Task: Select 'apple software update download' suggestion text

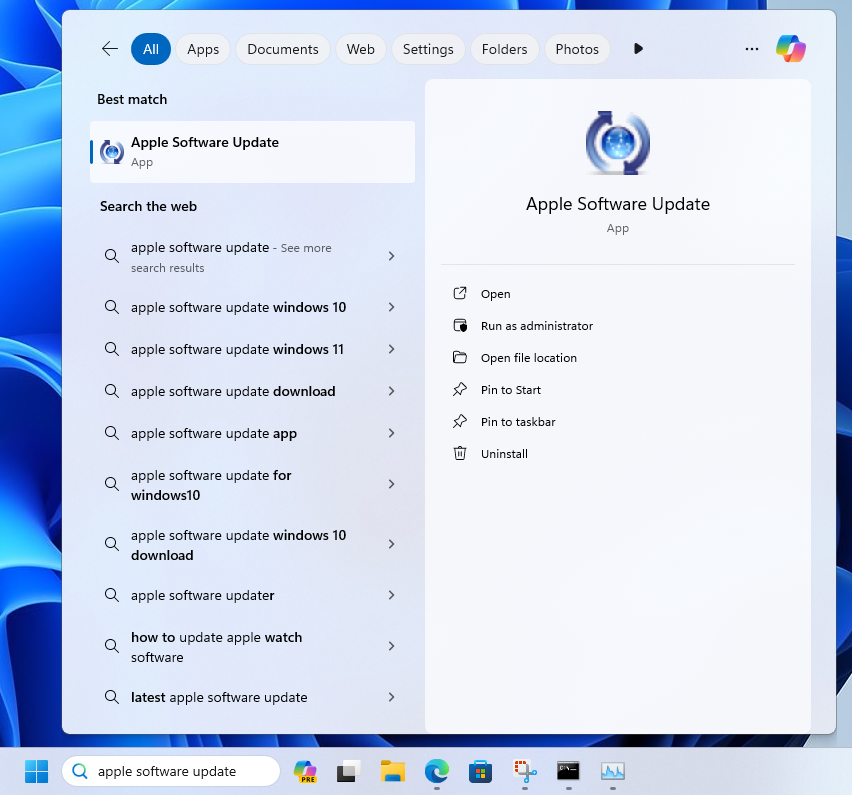Action: (233, 391)
